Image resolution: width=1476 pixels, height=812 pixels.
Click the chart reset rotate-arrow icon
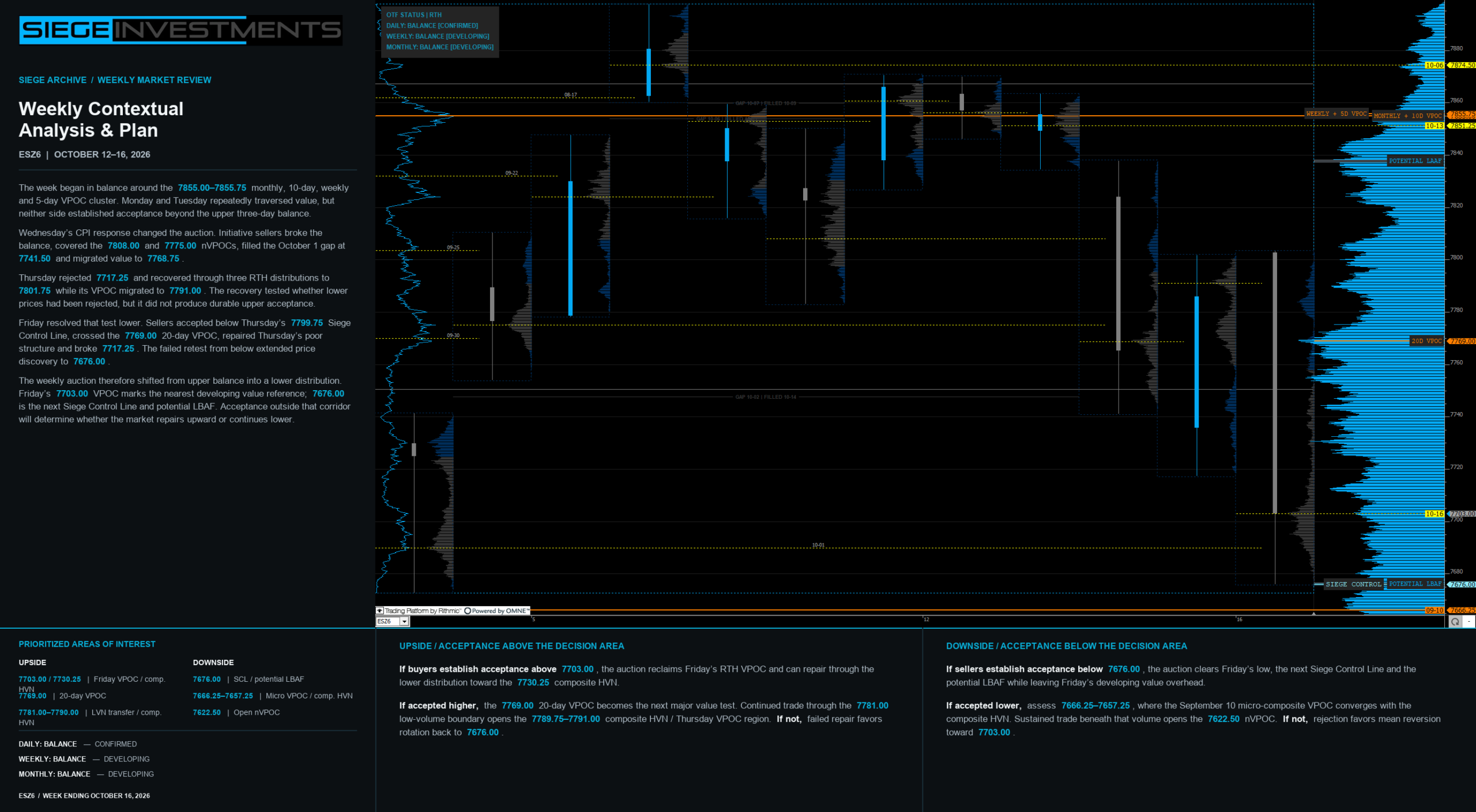click(x=1455, y=621)
